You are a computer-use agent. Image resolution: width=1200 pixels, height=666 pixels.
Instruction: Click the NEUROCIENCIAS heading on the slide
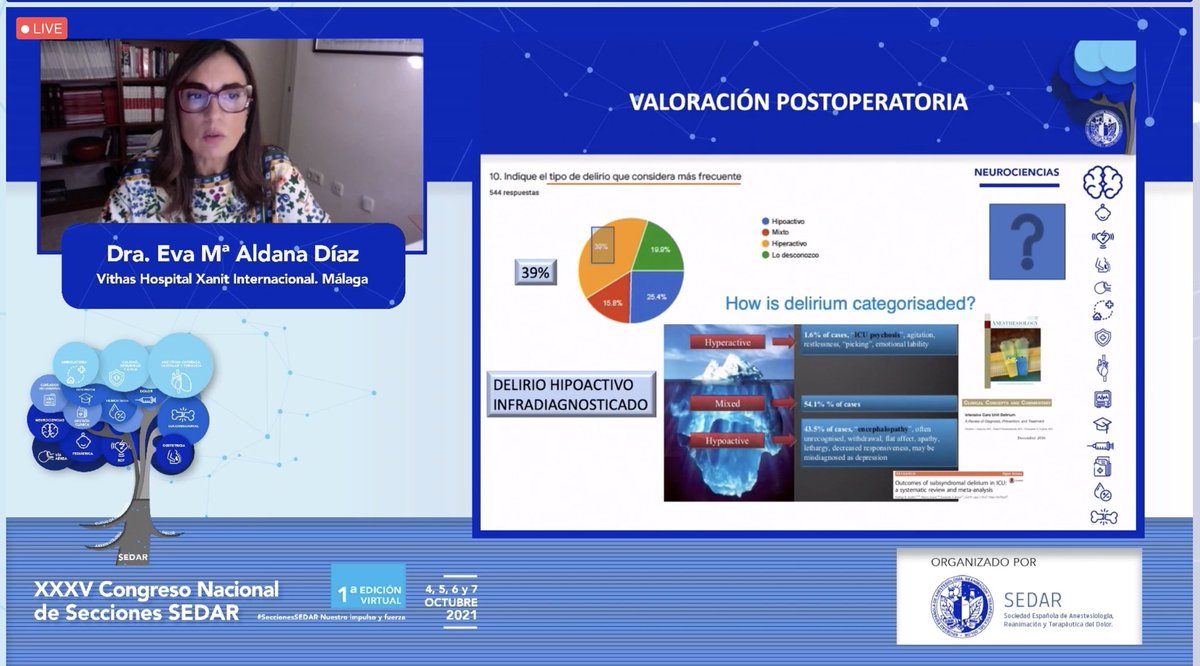[x=1016, y=173]
